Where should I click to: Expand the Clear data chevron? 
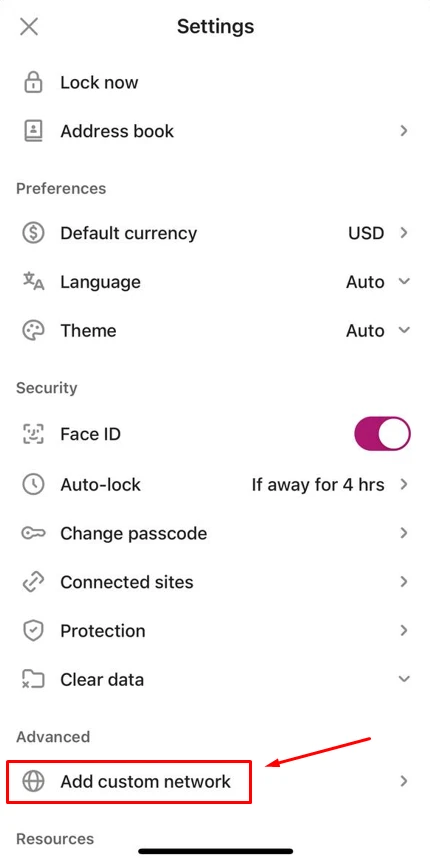tap(404, 679)
